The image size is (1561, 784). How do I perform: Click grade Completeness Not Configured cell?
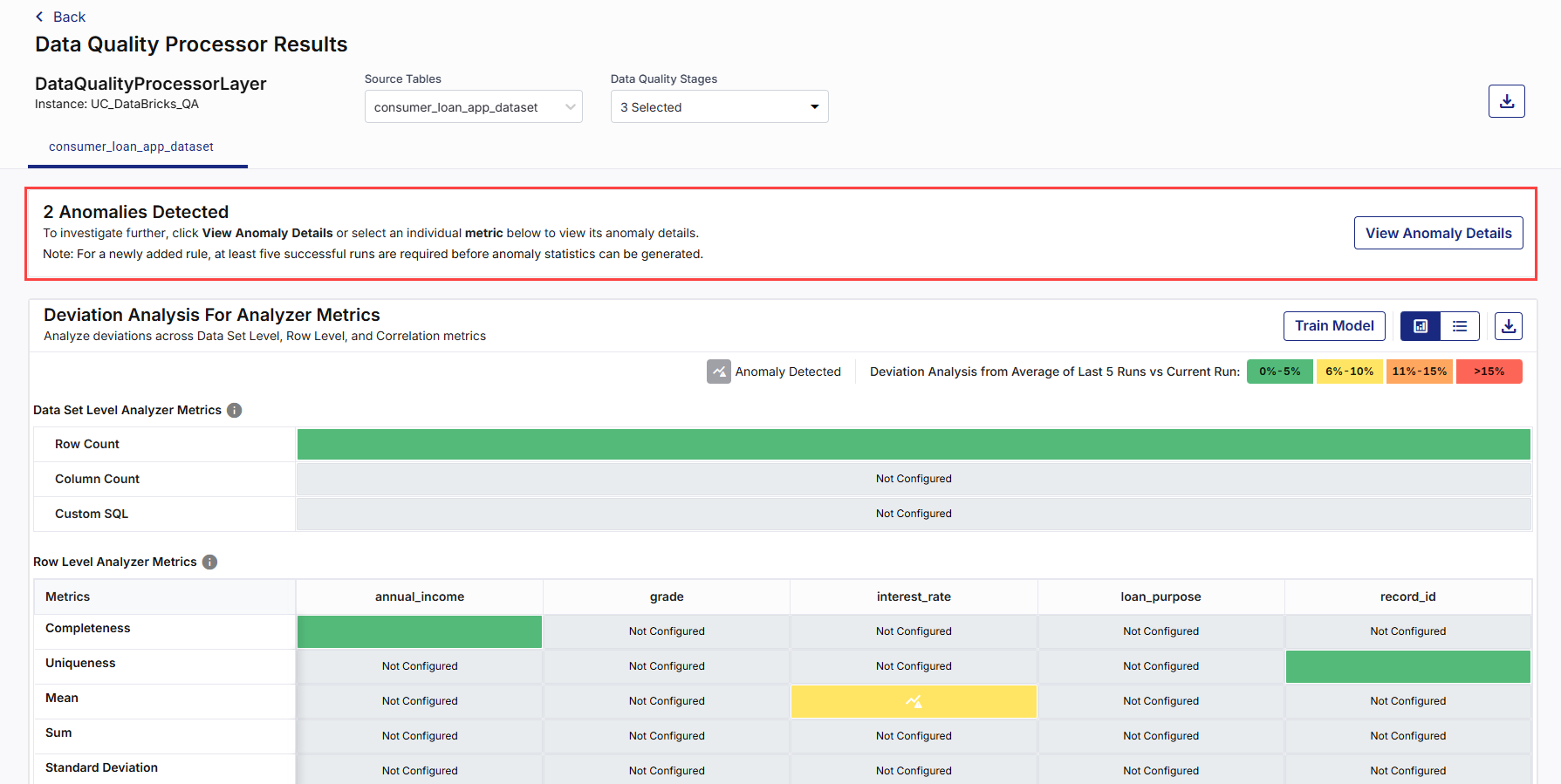point(667,631)
